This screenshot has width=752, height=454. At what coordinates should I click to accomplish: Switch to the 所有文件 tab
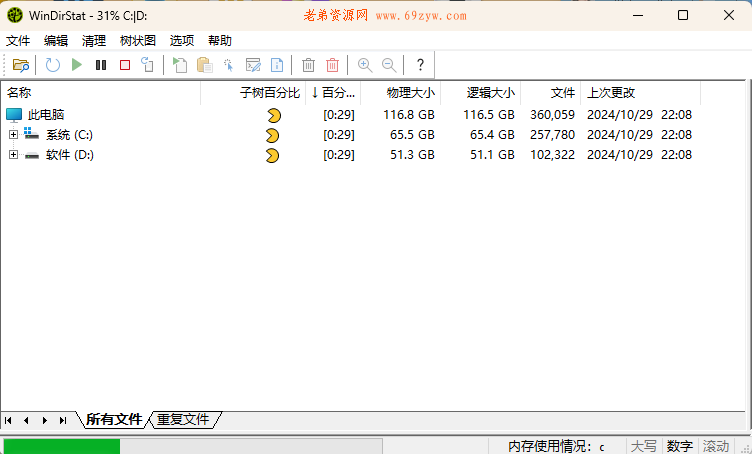pyautogui.click(x=114, y=419)
